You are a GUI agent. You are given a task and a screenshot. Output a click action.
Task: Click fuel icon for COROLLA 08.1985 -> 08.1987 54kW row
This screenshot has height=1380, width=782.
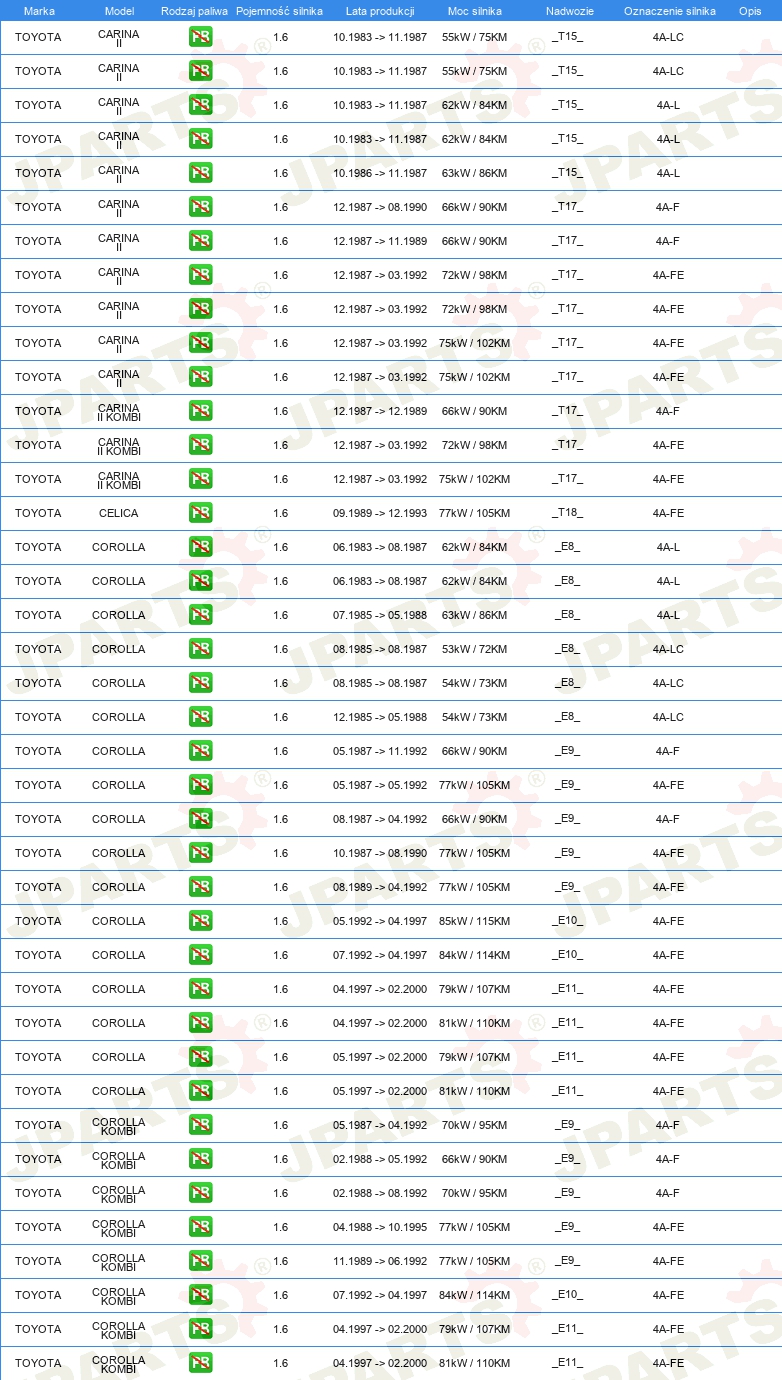coord(200,683)
